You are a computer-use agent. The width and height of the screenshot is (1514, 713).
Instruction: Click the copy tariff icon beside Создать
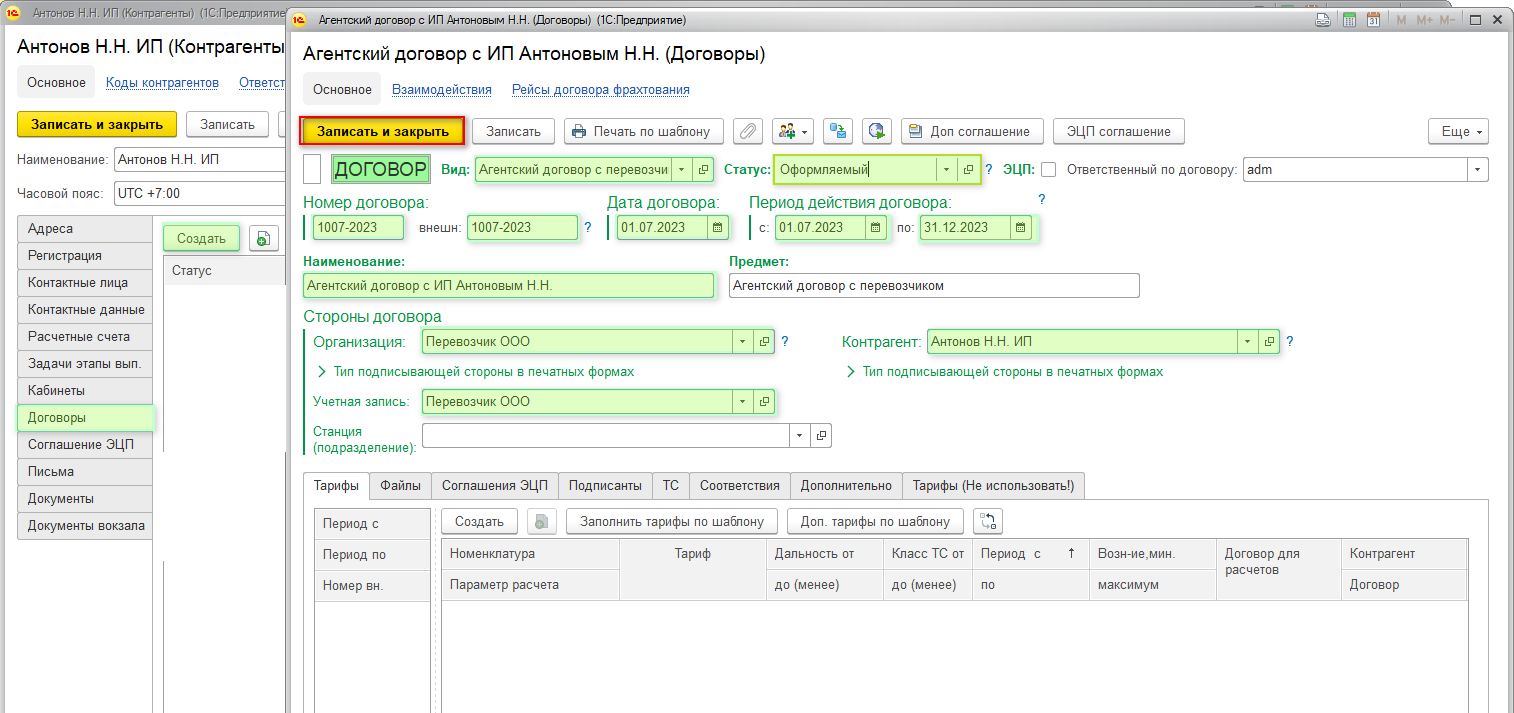click(541, 521)
